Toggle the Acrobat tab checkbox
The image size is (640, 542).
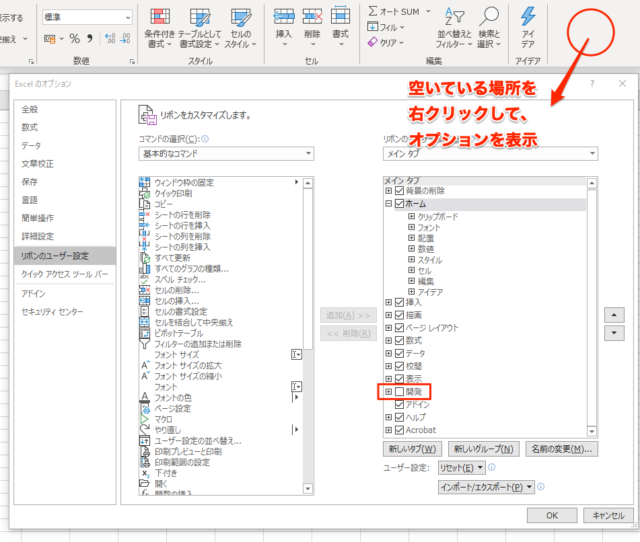(400, 429)
